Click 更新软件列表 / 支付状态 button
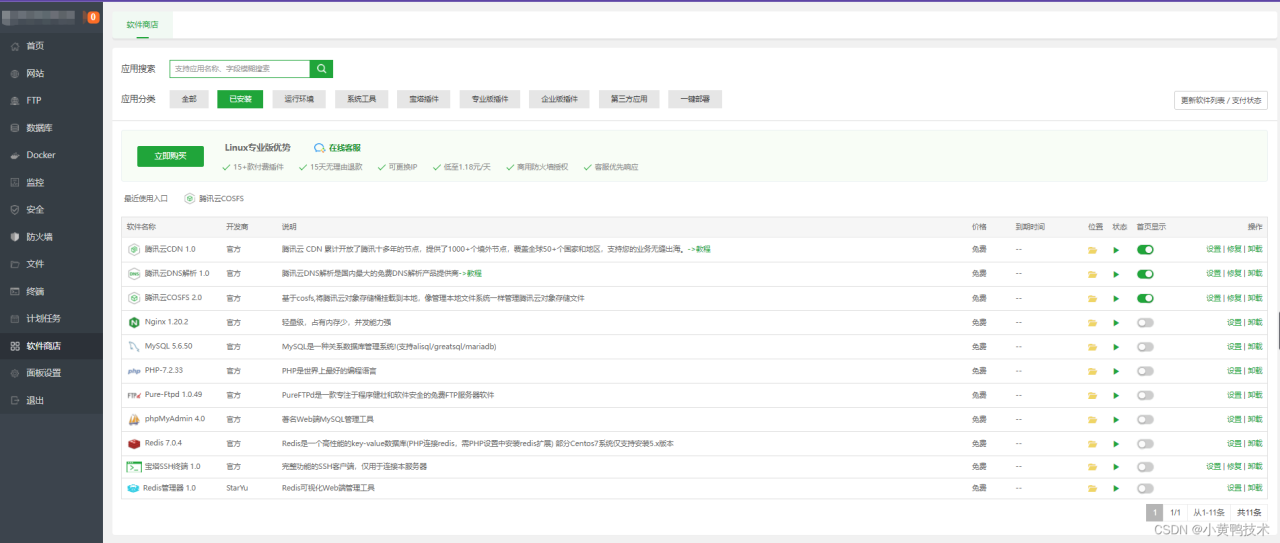This screenshot has height=543, width=1280. point(1221,100)
